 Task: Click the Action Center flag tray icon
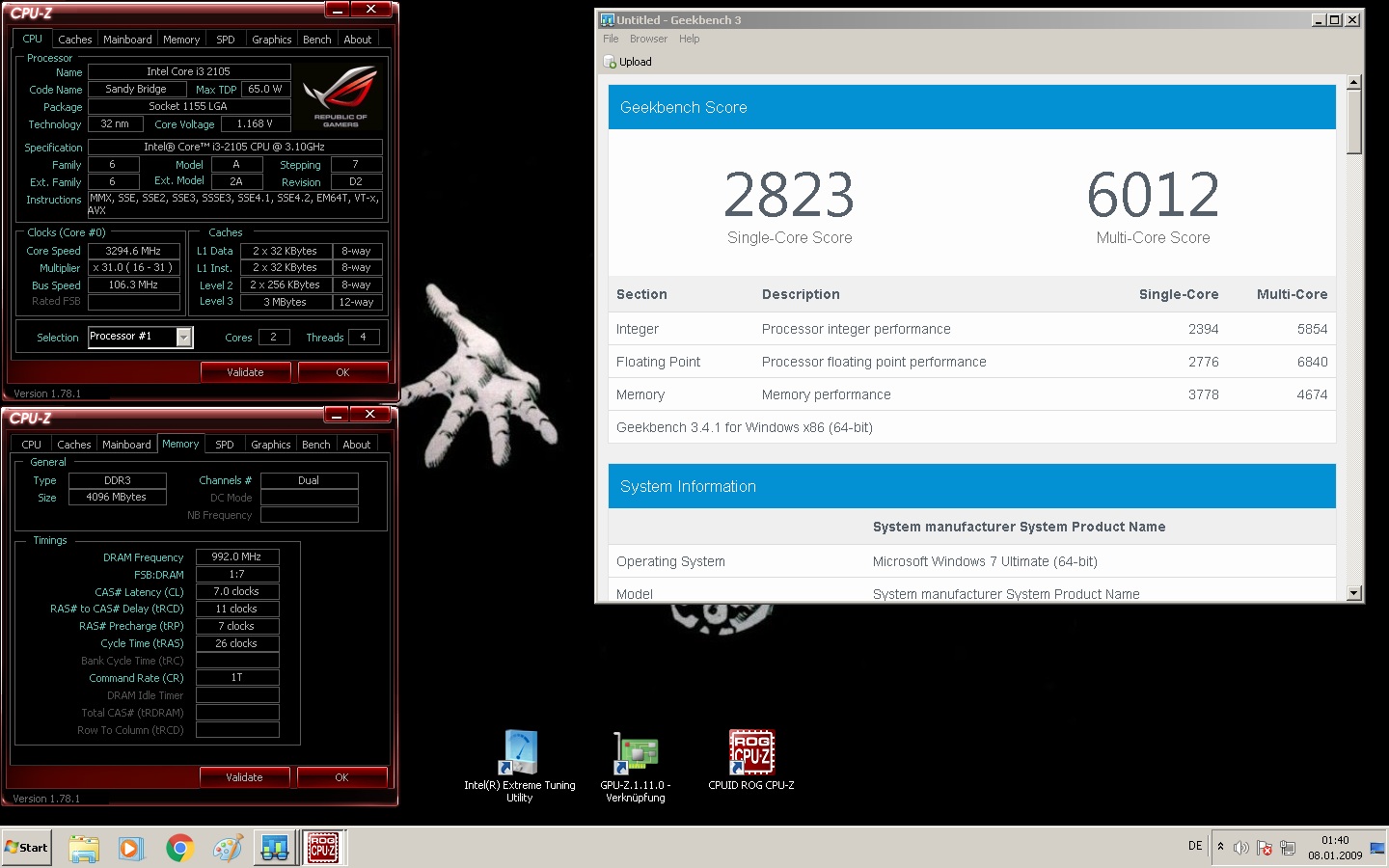click(x=1265, y=848)
